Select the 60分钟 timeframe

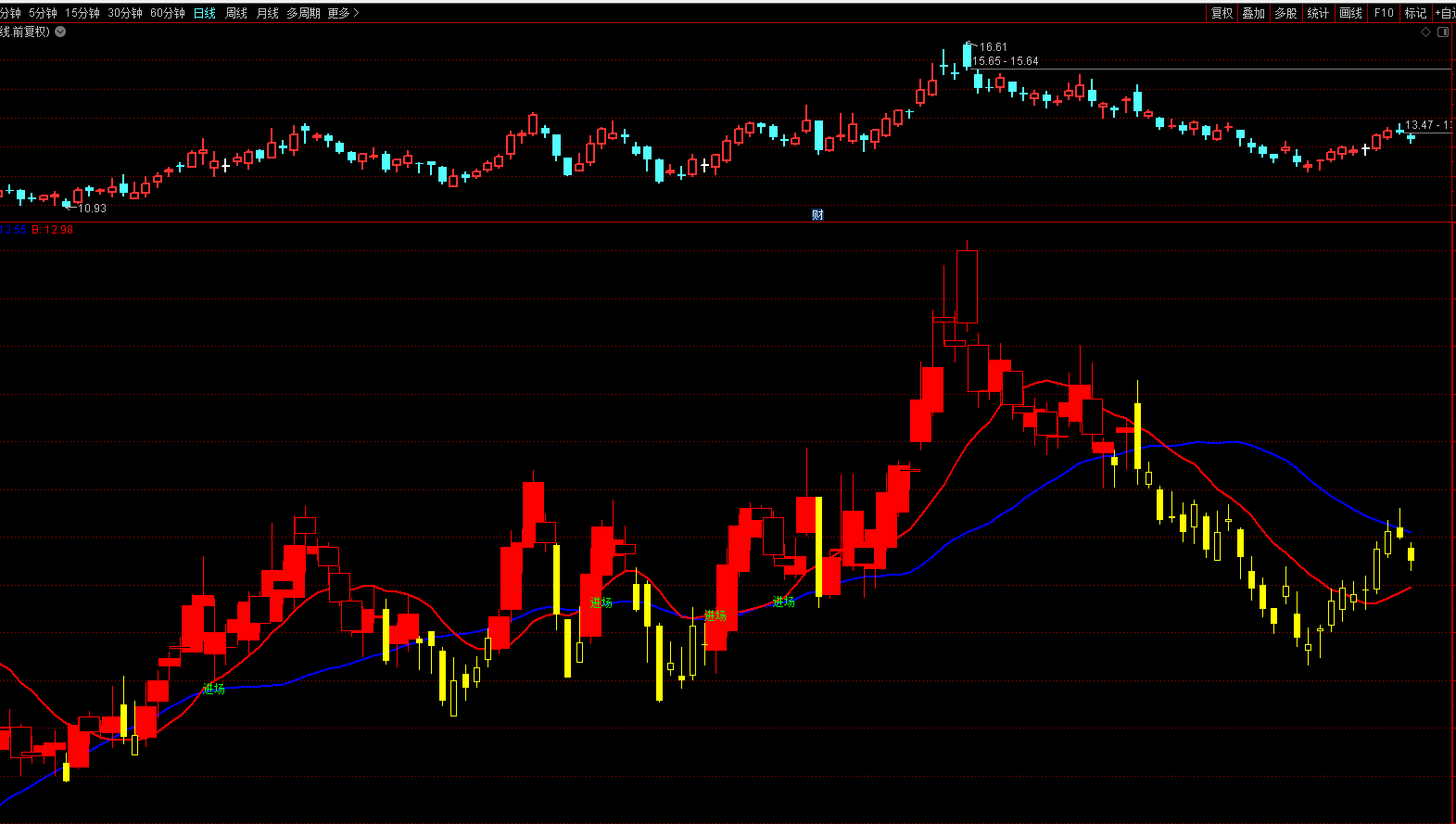click(168, 13)
